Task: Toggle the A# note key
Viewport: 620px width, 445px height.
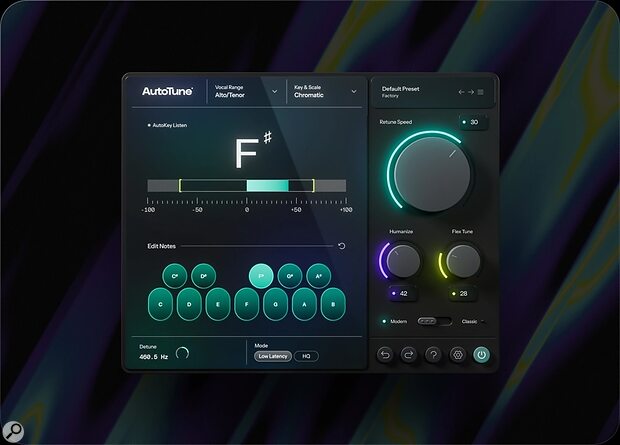Action: pos(319,276)
